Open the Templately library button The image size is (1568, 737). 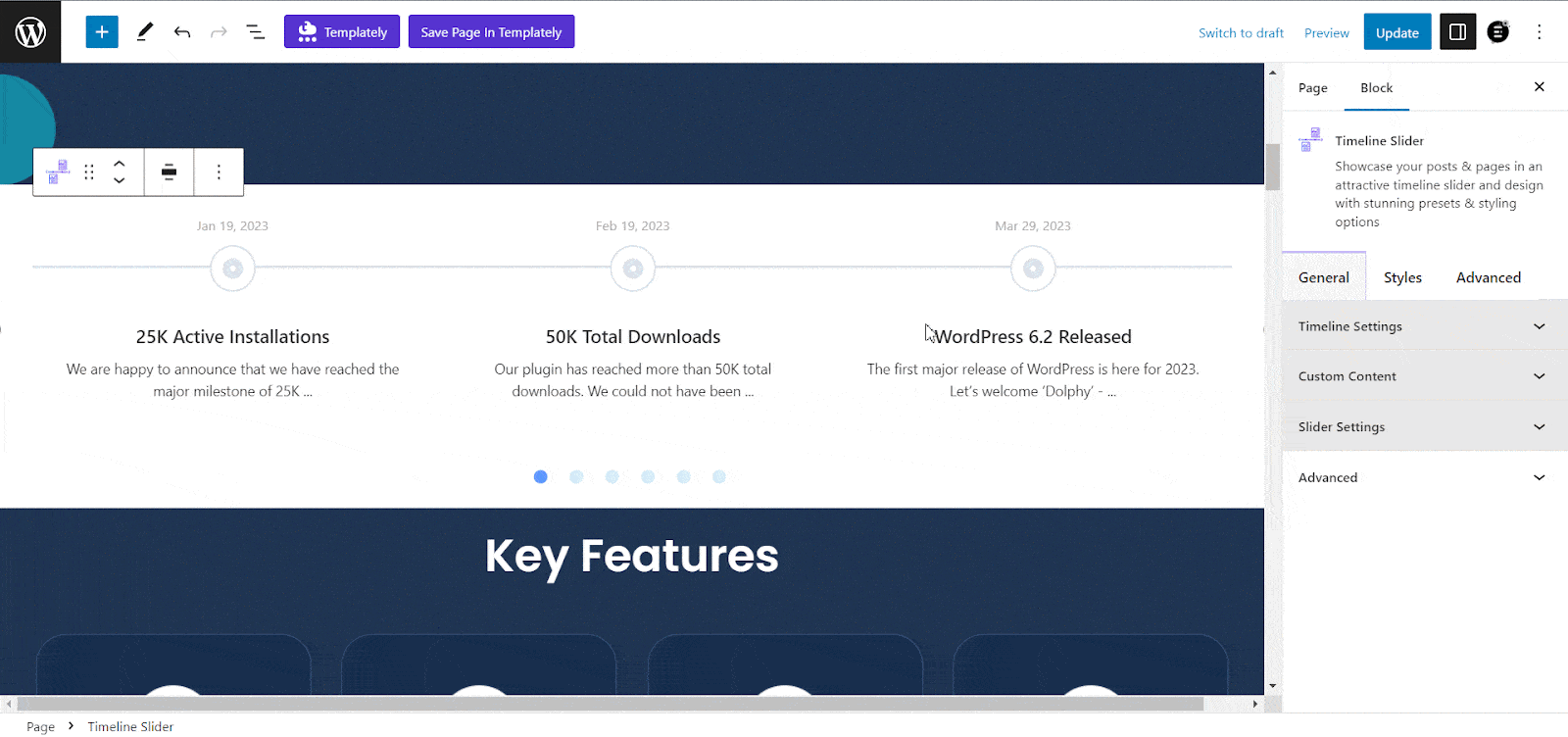[342, 31]
